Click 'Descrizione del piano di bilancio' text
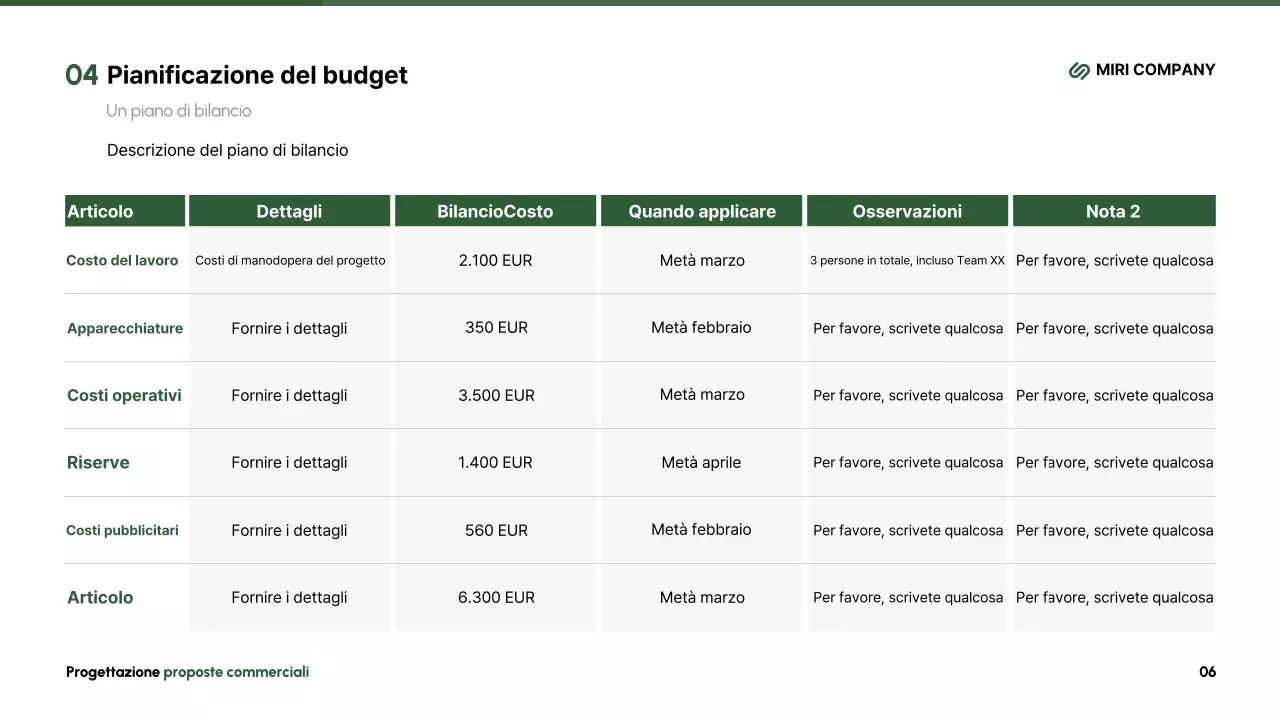 [x=227, y=150]
